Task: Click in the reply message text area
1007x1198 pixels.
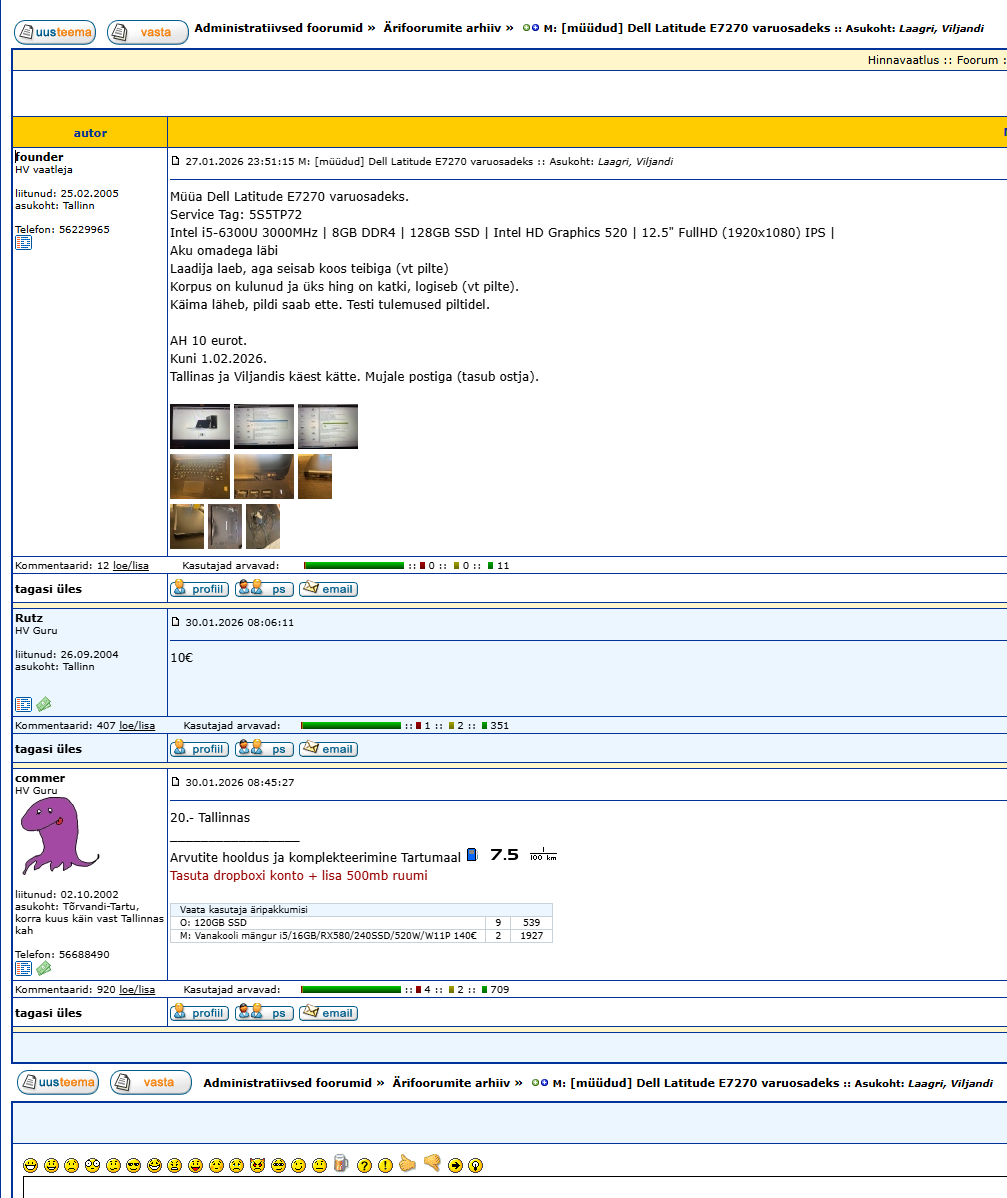Action: point(500,1188)
